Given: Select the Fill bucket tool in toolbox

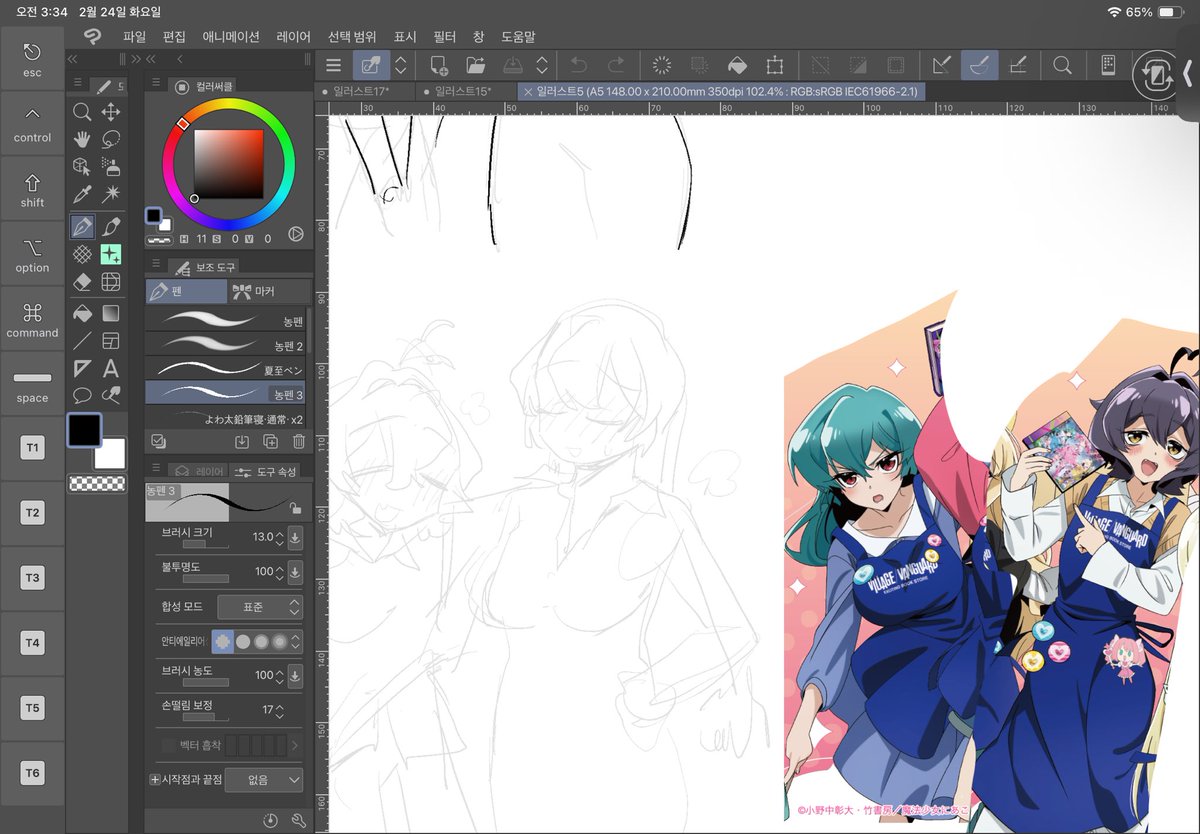Looking at the screenshot, I should [83, 312].
